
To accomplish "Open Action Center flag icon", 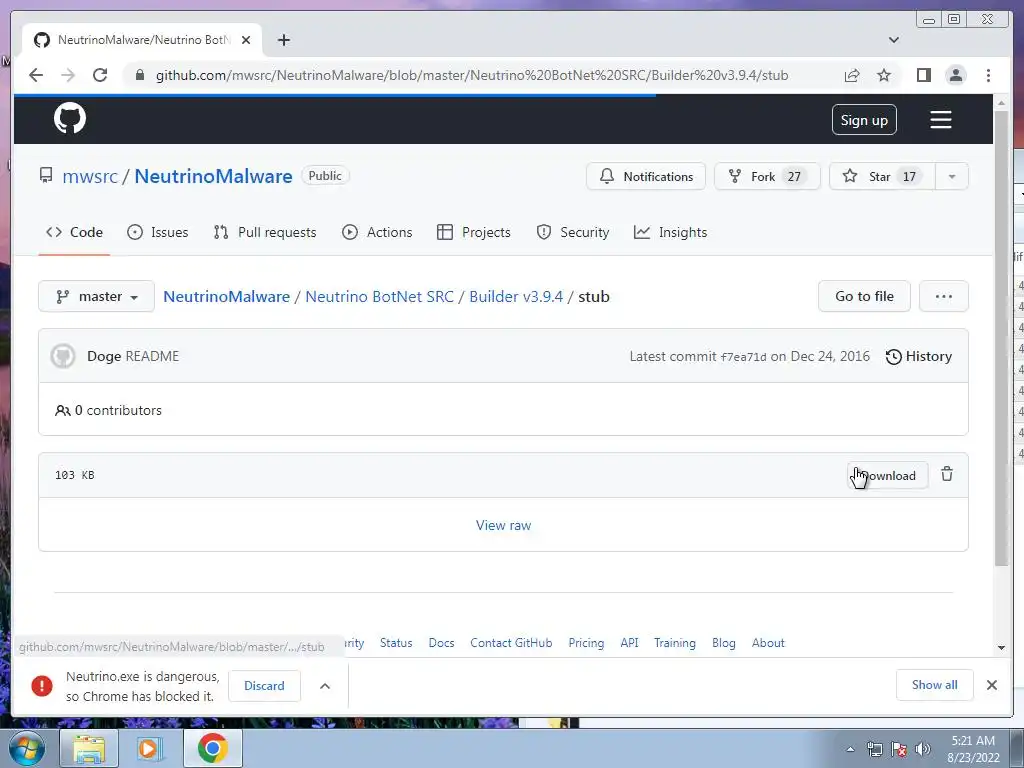I will coord(899,749).
